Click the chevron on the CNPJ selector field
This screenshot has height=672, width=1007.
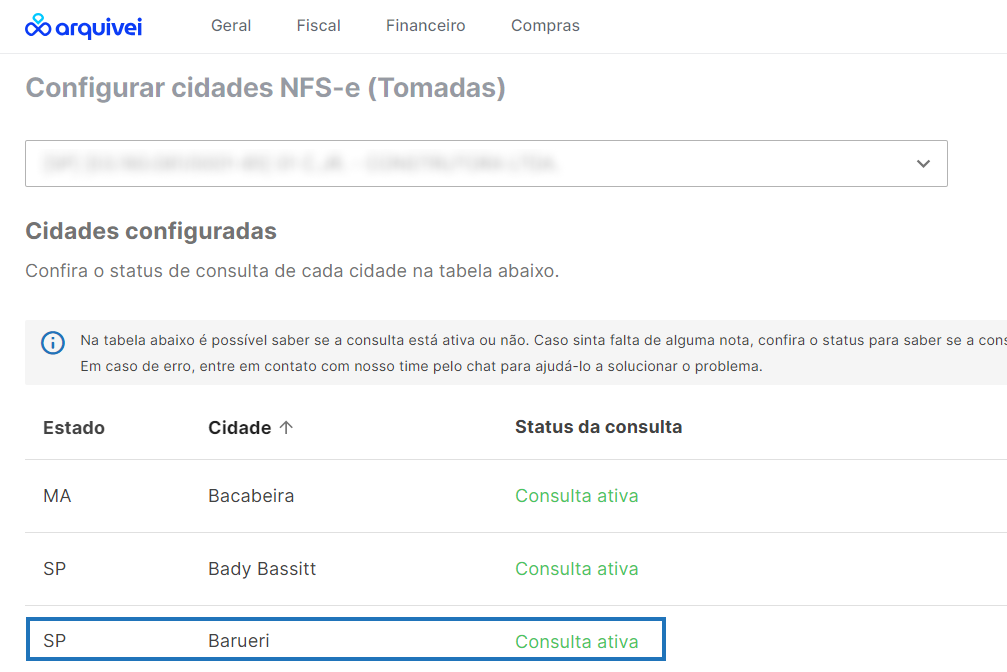click(923, 163)
